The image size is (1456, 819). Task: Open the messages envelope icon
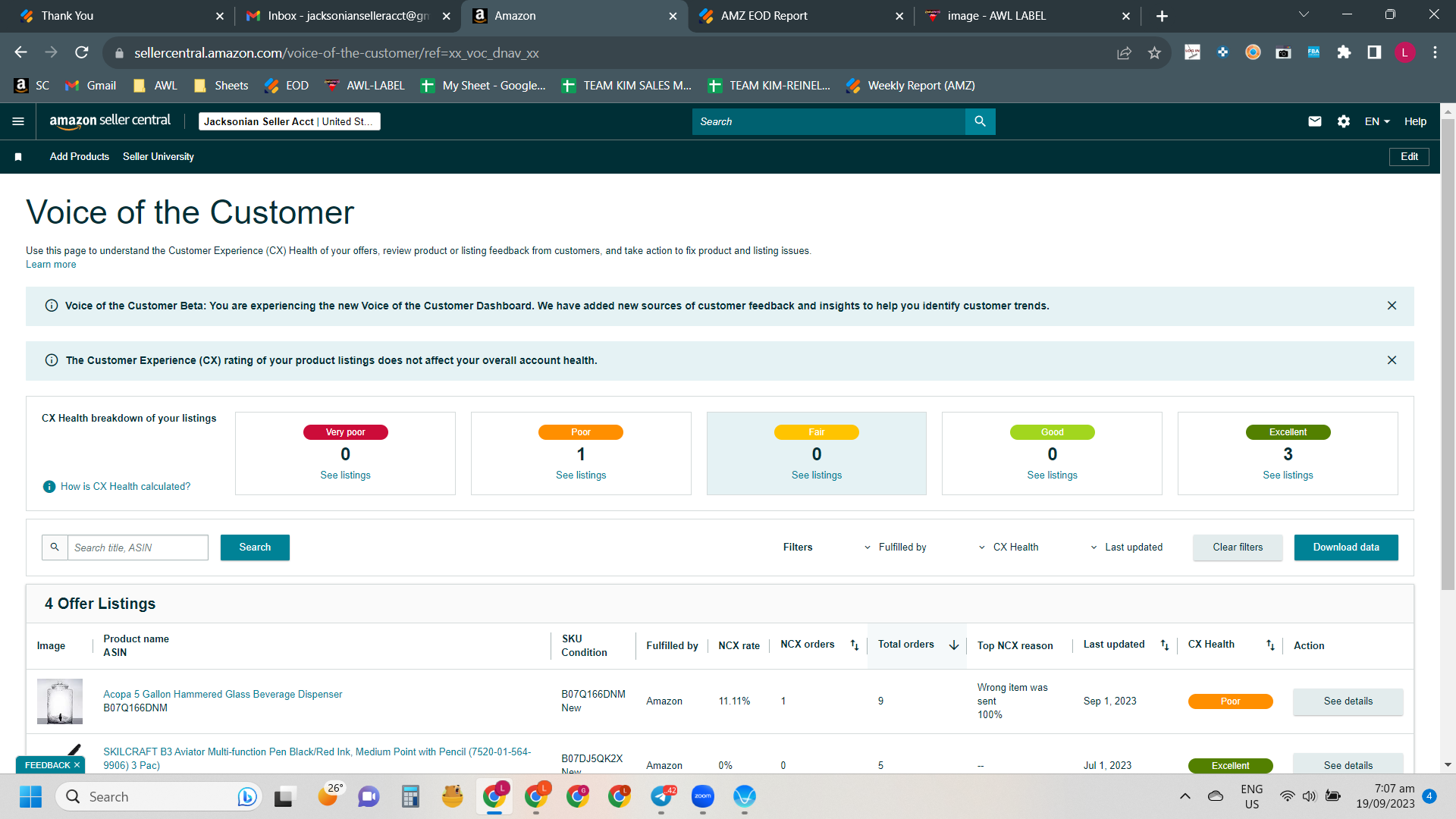[1315, 121]
